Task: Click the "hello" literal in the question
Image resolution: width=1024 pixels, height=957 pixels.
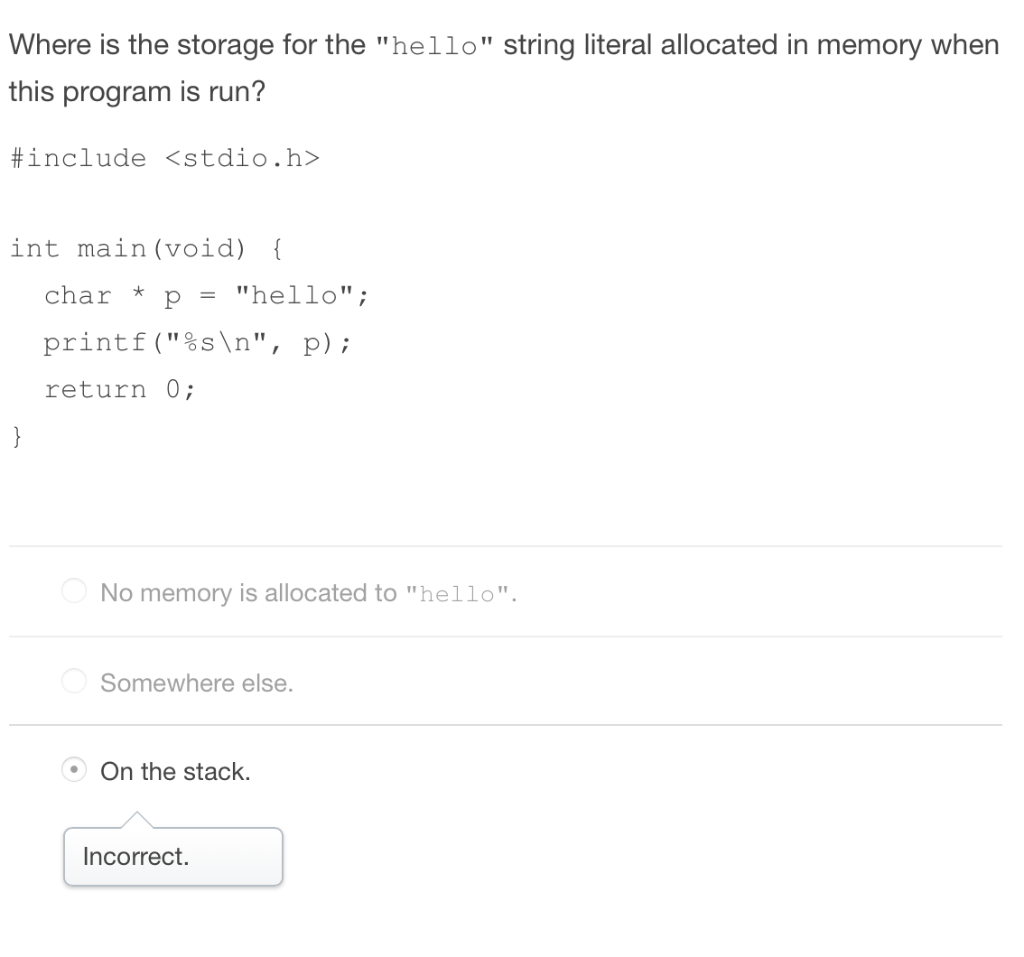Action: pos(429,45)
